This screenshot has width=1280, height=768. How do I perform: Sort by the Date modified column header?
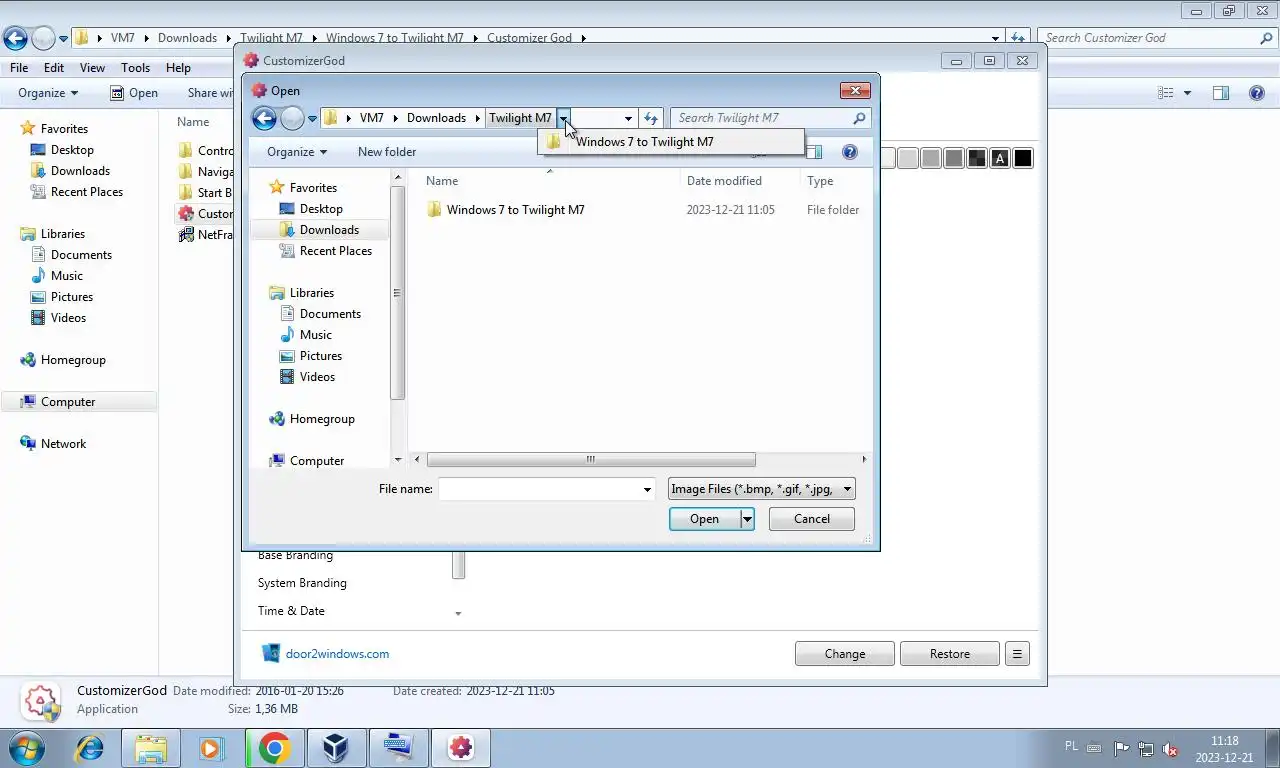(724, 181)
